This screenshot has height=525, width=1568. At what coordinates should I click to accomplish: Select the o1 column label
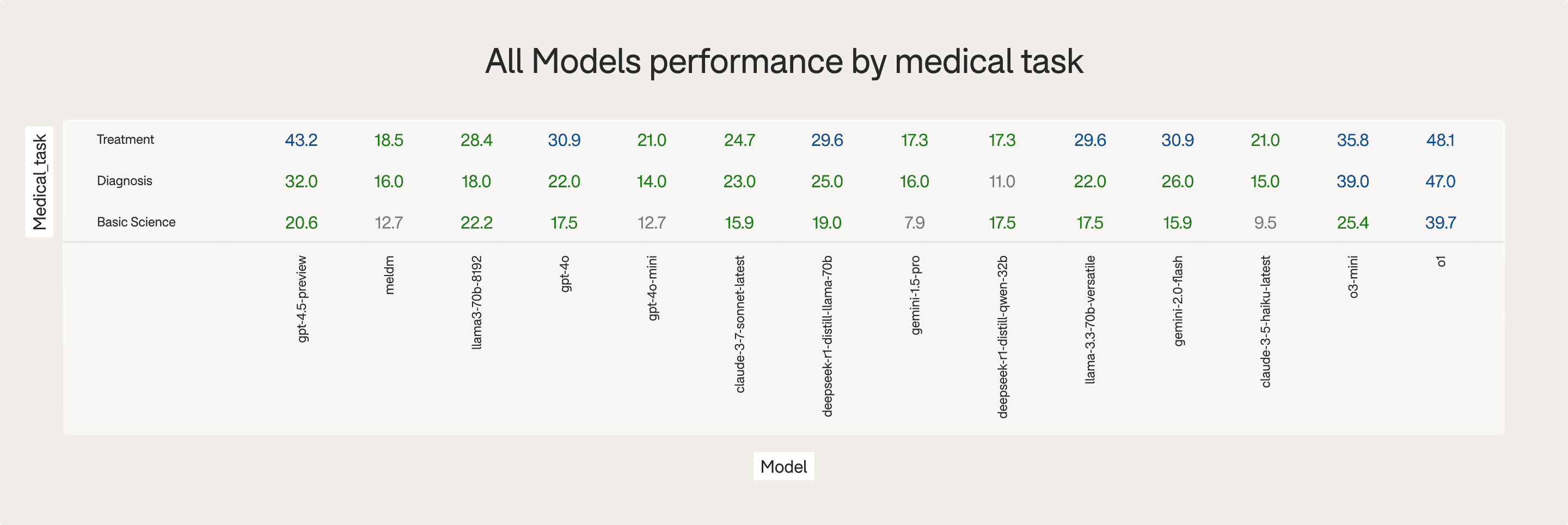1440,261
